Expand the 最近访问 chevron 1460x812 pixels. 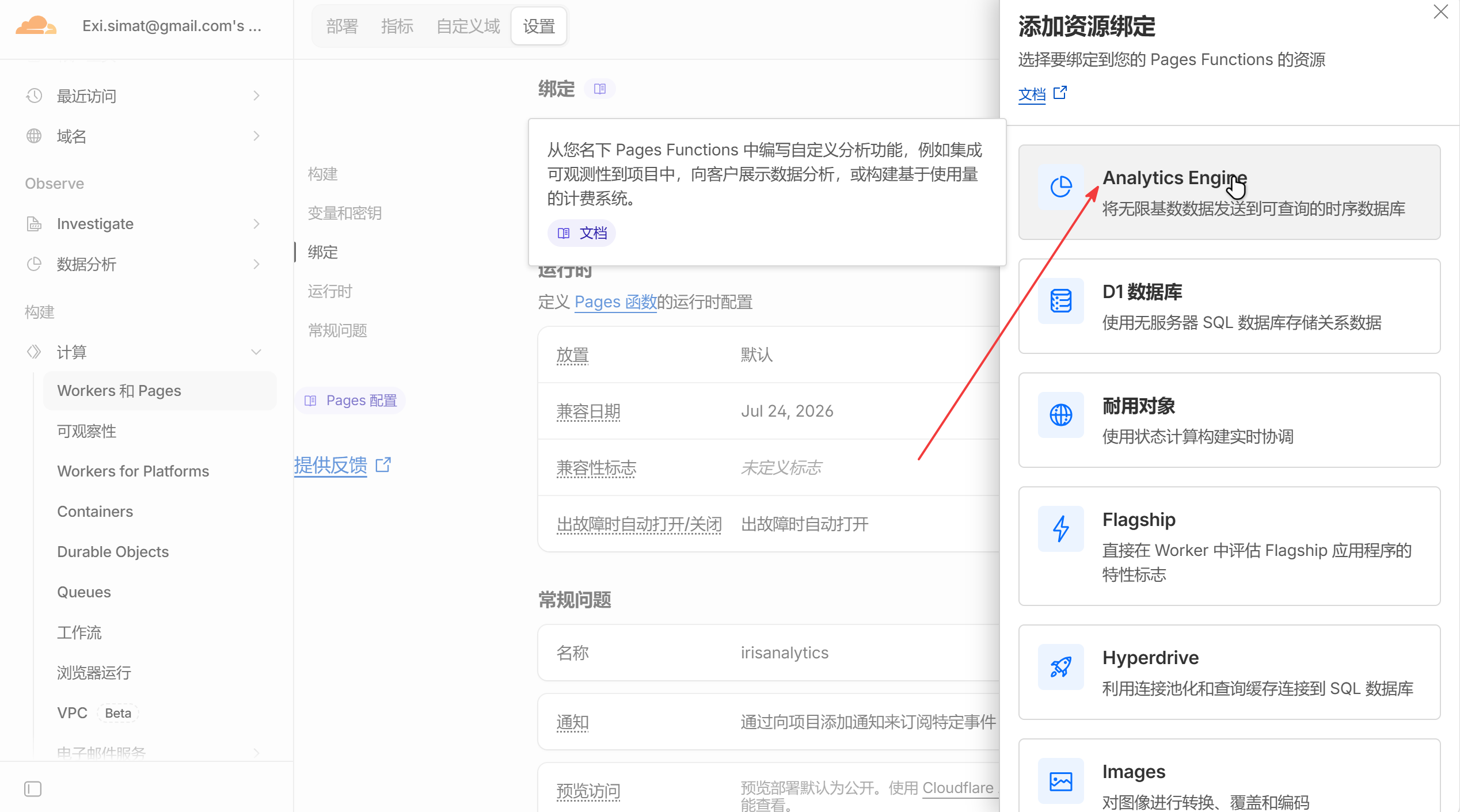pyautogui.click(x=257, y=96)
